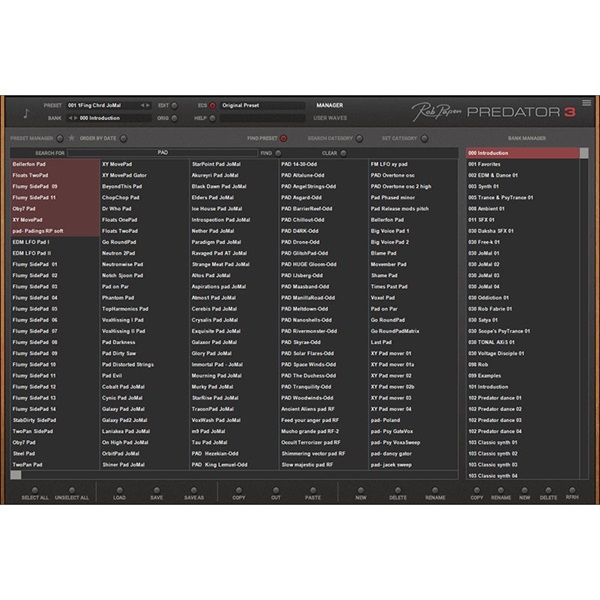Select bank 102 Predator dance 01
Screen dimensions: 600x600
[522, 398]
